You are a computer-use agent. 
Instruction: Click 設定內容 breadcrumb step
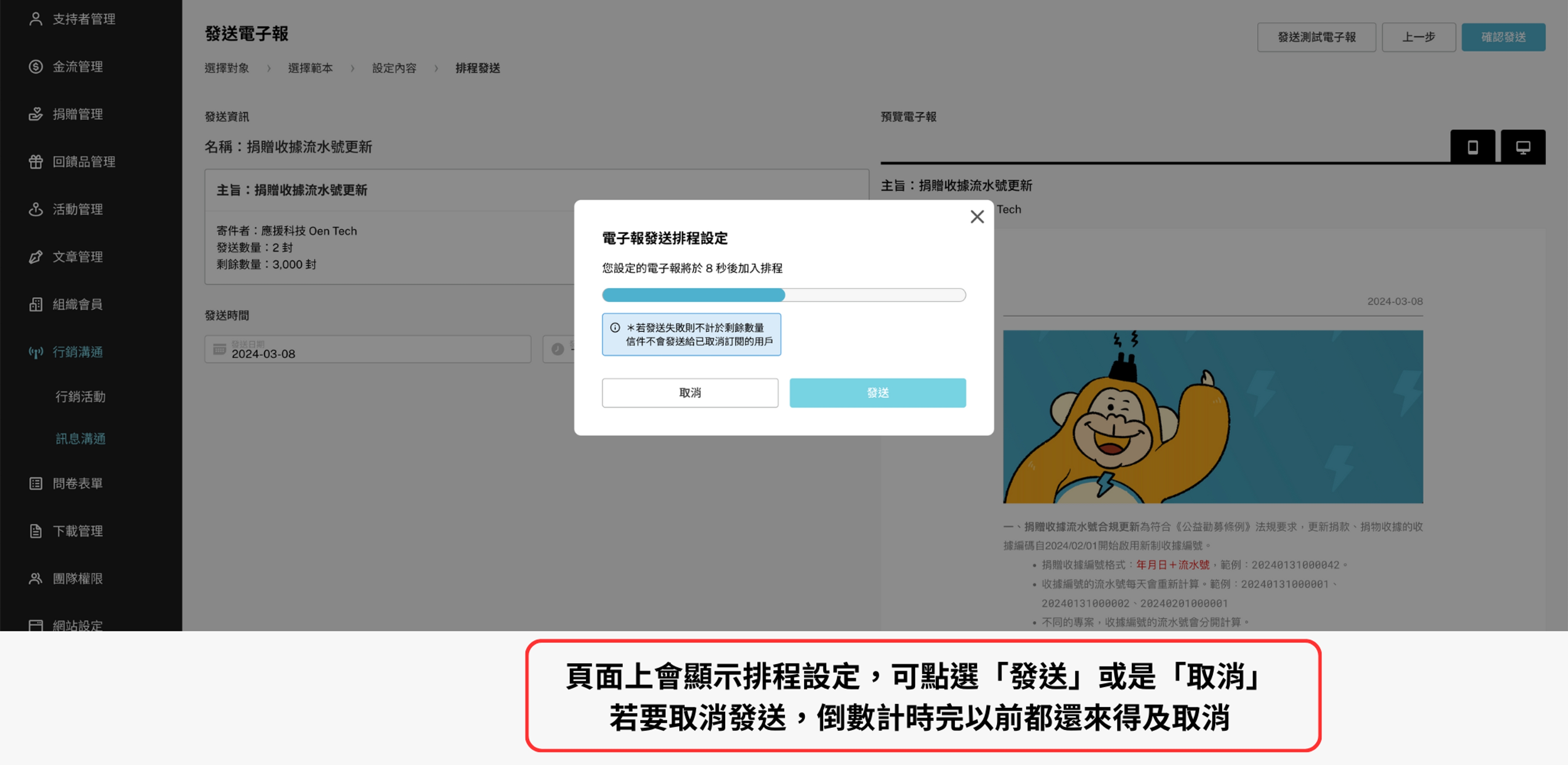click(394, 68)
